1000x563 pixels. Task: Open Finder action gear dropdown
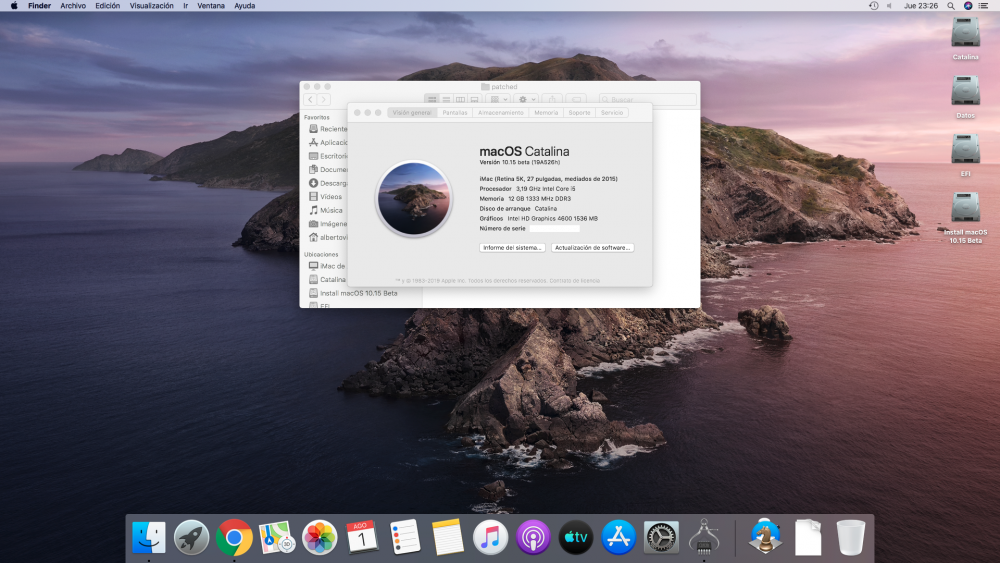click(x=527, y=99)
